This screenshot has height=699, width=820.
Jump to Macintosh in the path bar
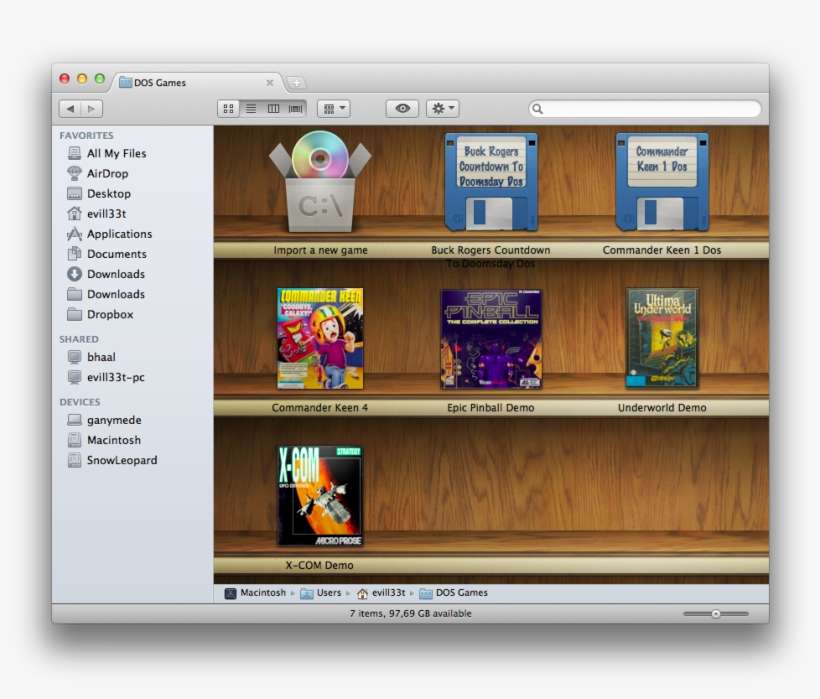coord(256,593)
